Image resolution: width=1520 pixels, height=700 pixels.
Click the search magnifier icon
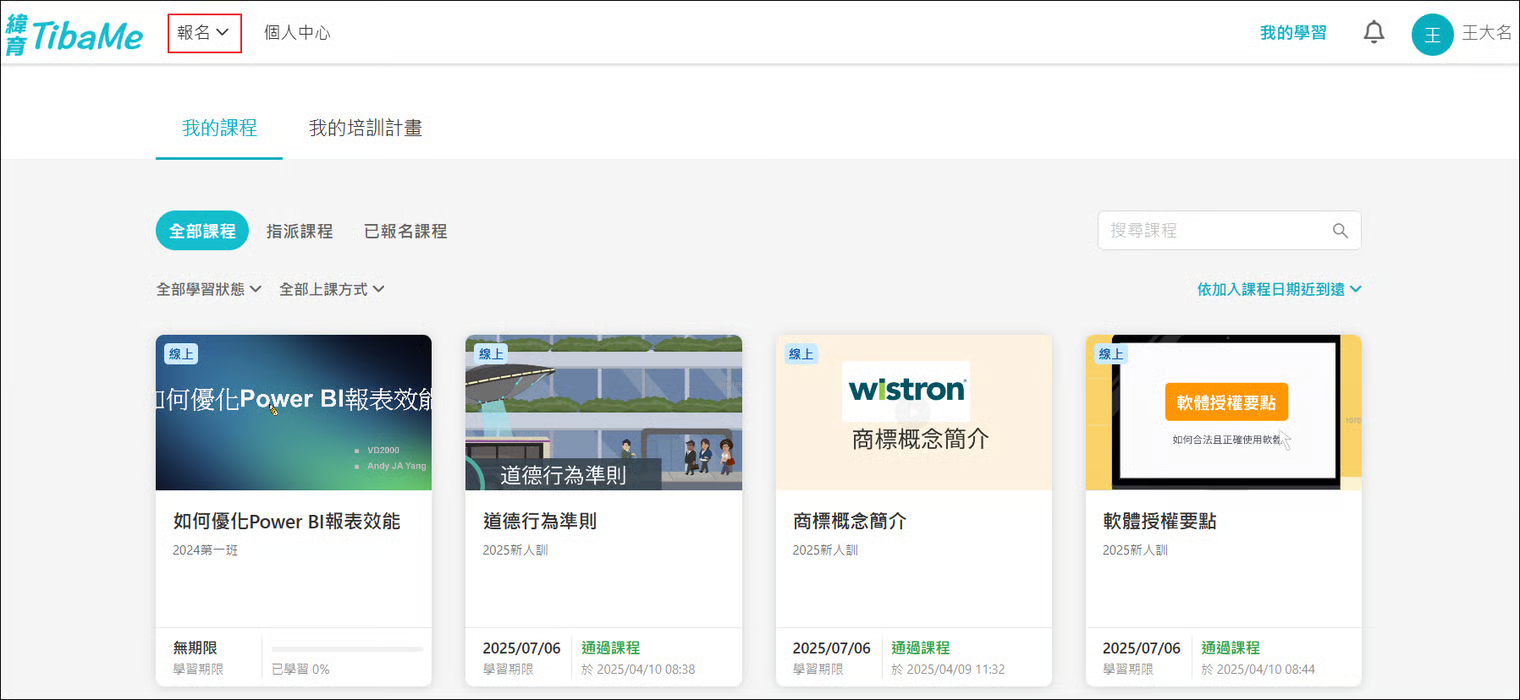pos(1340,231)
